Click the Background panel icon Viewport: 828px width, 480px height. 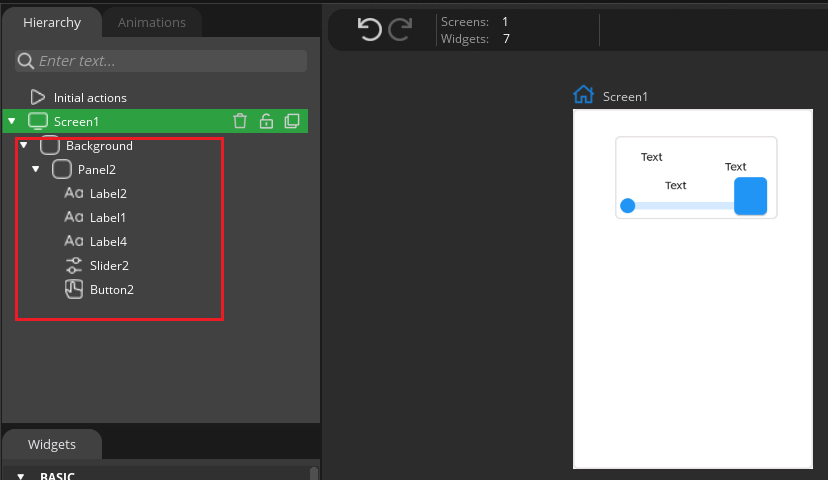[50, 145]
